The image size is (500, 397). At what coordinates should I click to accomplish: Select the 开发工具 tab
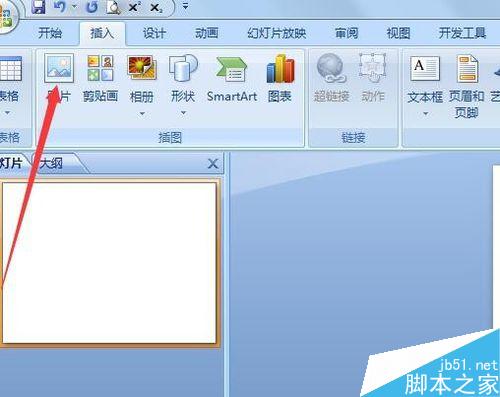pos(462,33)
